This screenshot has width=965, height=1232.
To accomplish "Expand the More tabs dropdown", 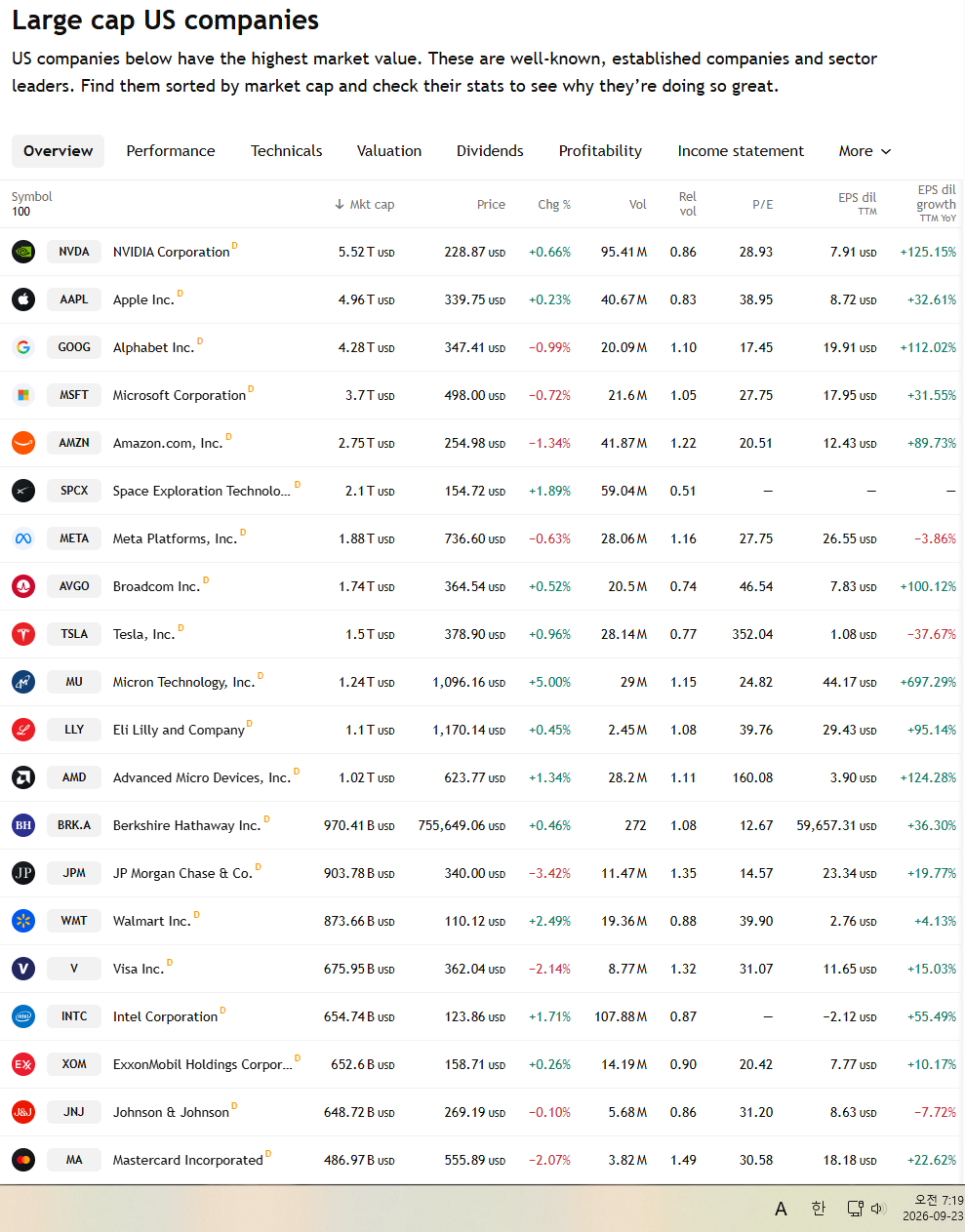I will tap(864, 151).
